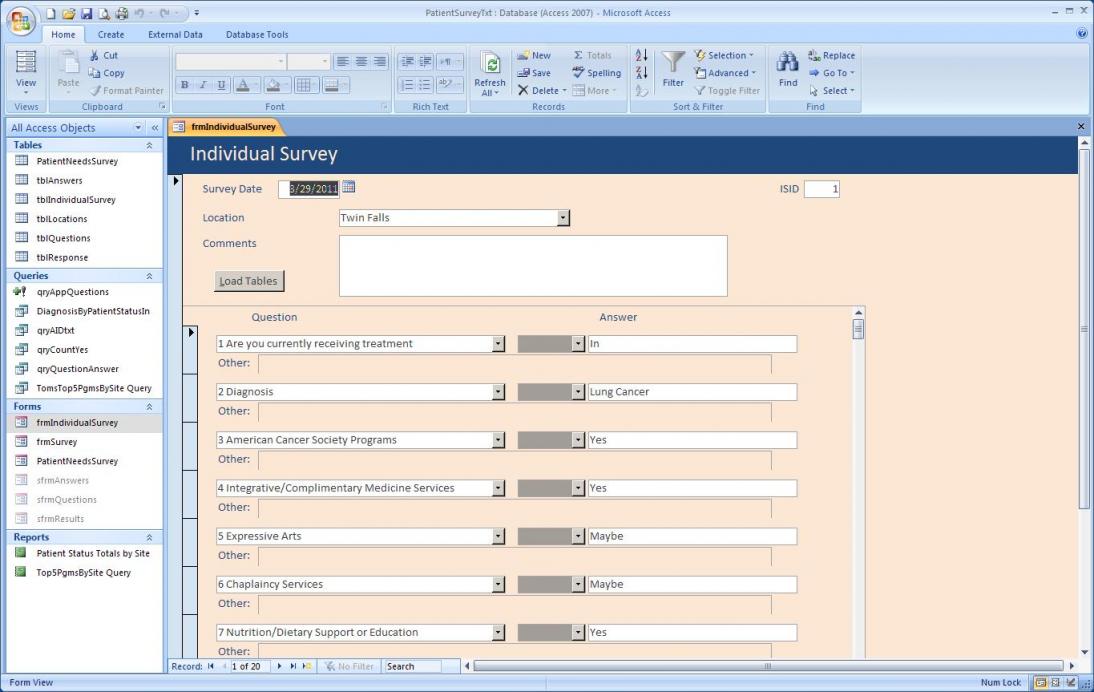Open the Create ribbon tab

111,34
